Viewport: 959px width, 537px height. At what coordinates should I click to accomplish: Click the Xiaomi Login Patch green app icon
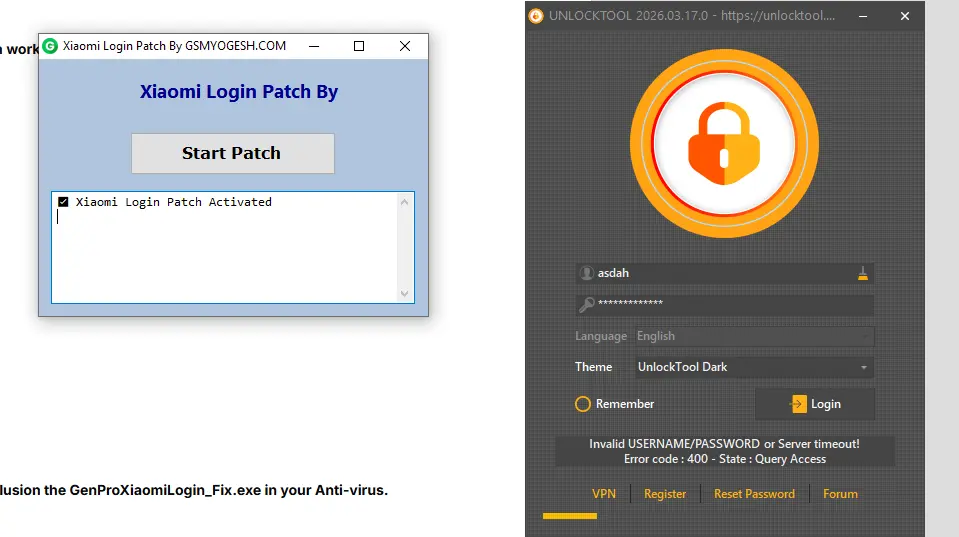click(50, 46)
